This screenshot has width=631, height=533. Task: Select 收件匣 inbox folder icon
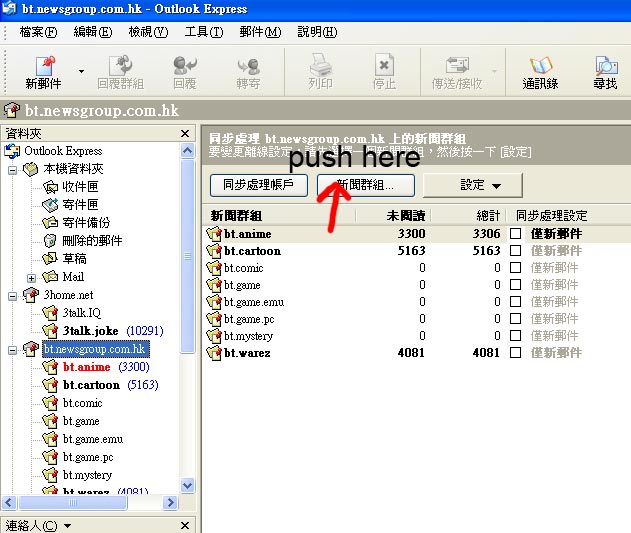50,187
